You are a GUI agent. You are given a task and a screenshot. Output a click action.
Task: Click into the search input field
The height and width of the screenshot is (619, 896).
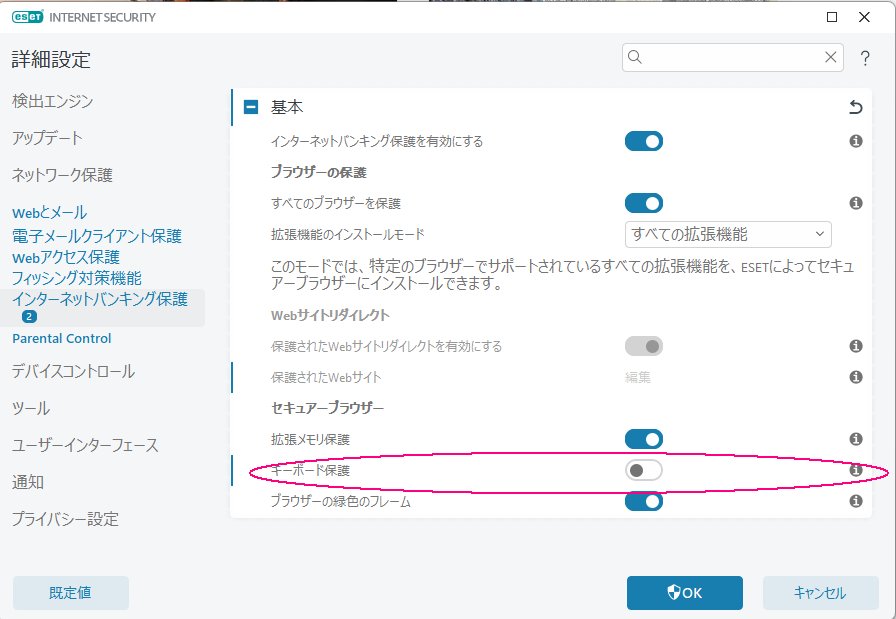tap(733, 57)
